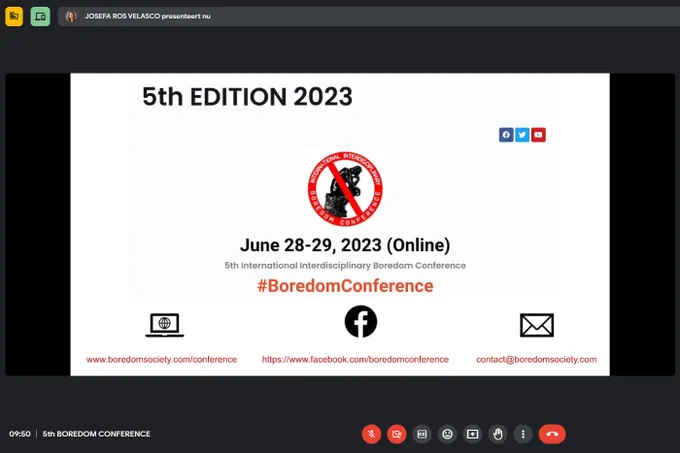The height and width of the screenshot is (453, 680).
Task: Open the emoji reactions button
Action: (447, 434)
